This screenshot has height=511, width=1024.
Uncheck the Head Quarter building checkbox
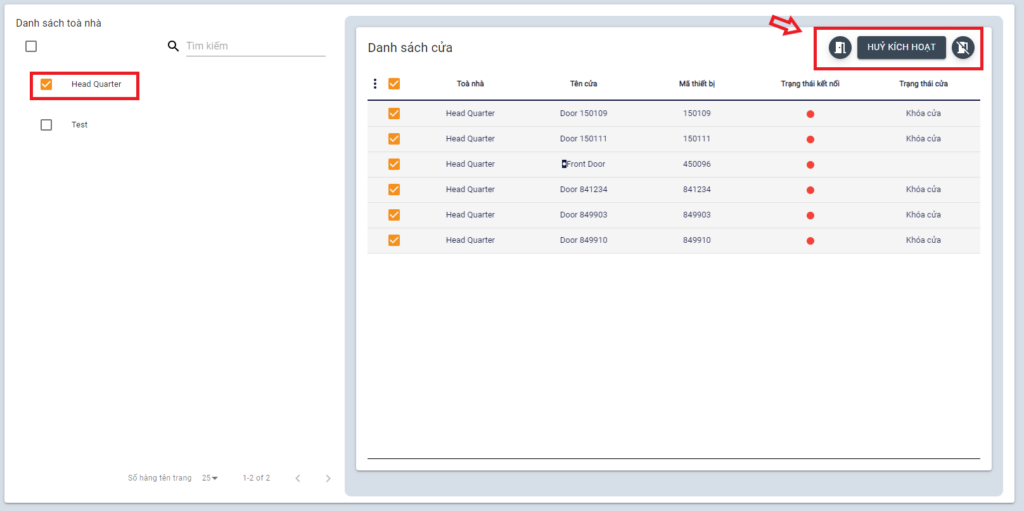(x=46, y=84)
